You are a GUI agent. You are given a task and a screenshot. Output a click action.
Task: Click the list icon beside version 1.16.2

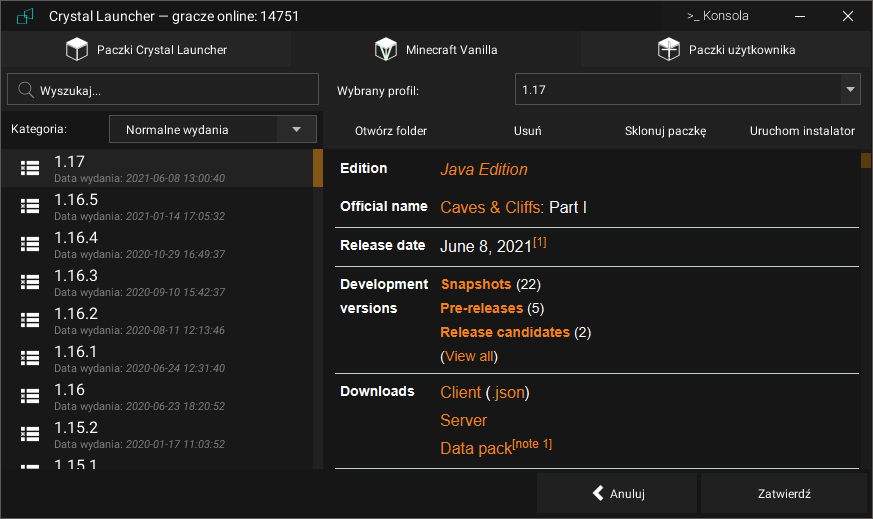[x=30, y=320]
